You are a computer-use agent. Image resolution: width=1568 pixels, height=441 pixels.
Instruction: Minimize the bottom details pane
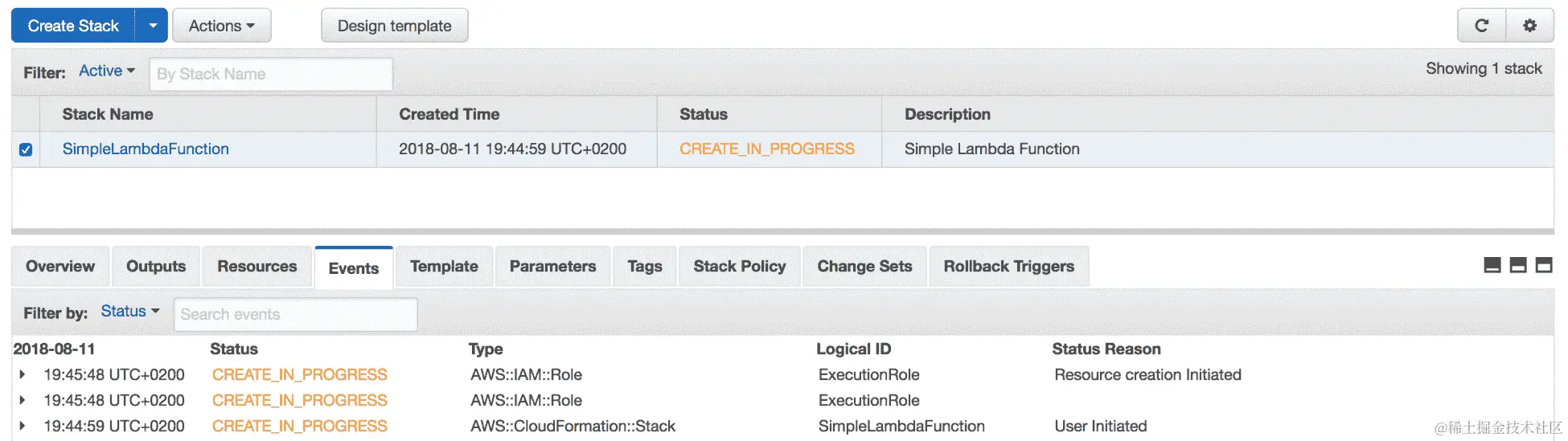(1492, 266)
